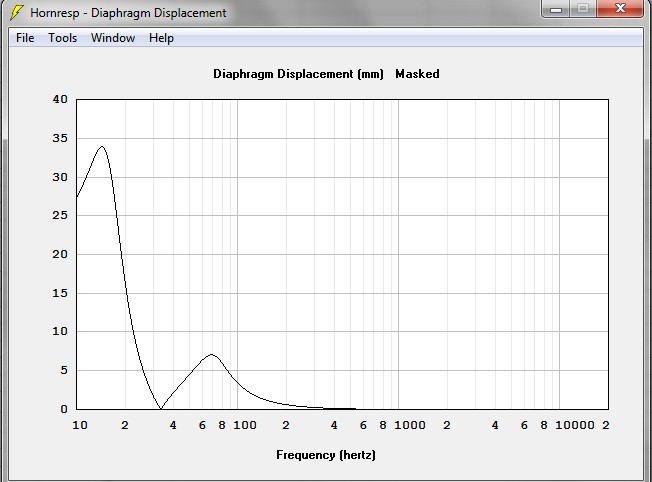The width and height of the screenshot is (652, 482).
Task: Open the Help menu
Action: [161, 38]
